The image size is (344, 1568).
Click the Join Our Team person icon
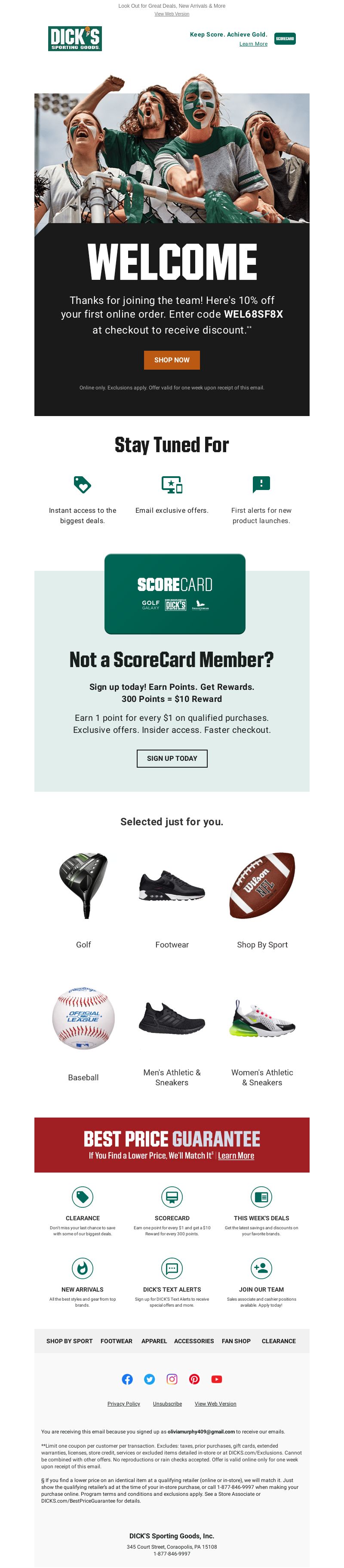click(261, 1268)
